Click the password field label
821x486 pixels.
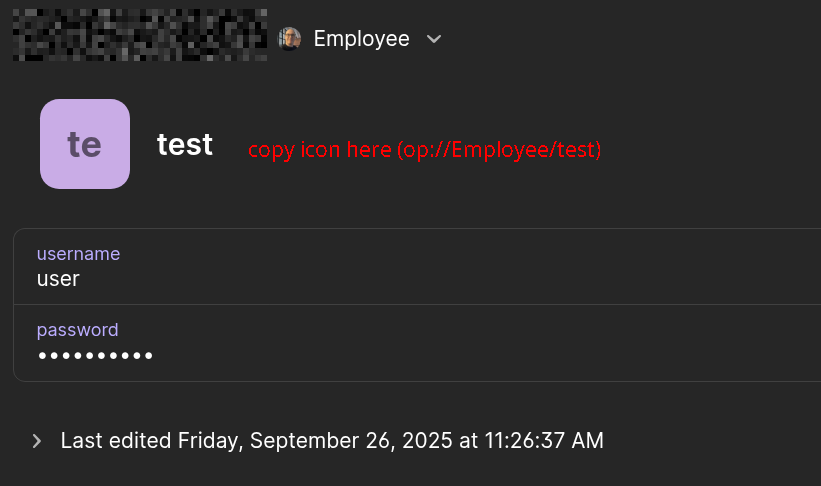[x=77, y=330]
